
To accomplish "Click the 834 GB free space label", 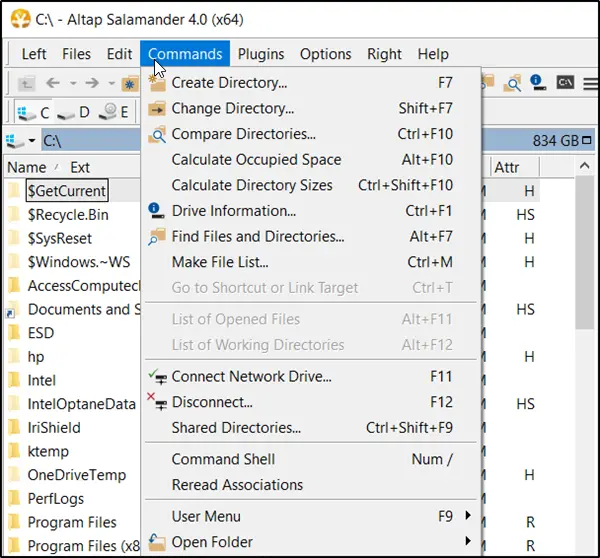I will [556, 141].
